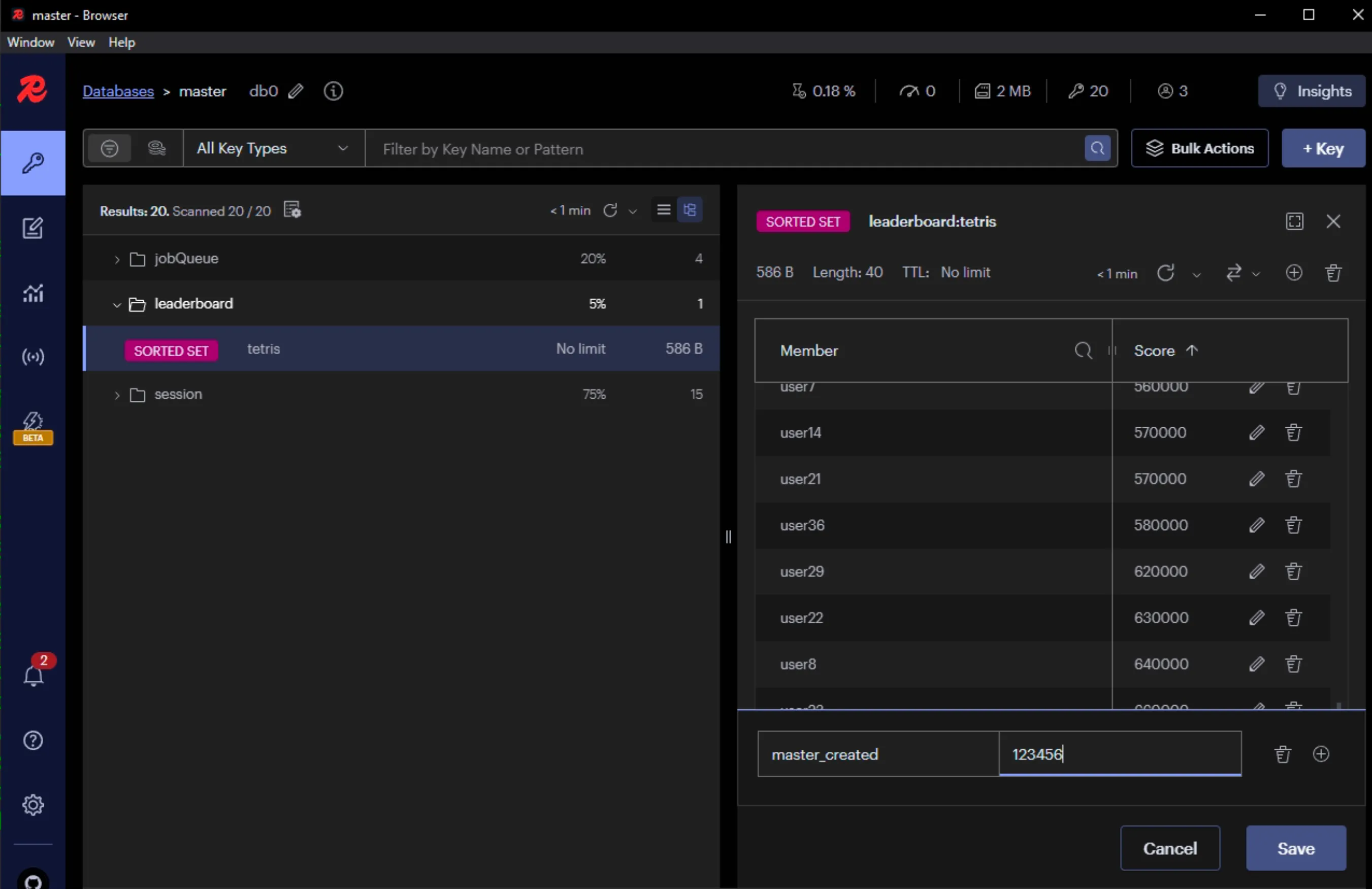Toggle full screen for key details

(x=1294, y=221)
